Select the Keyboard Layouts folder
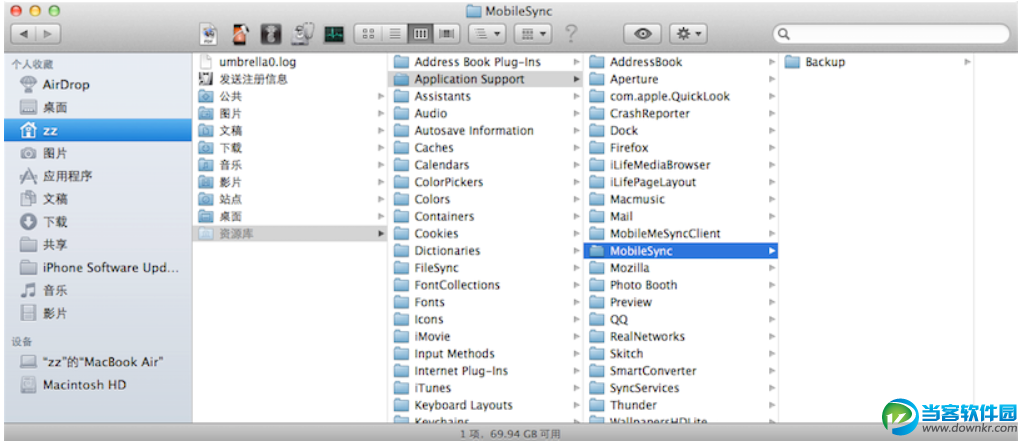Image resolution: width=1018 pixels, height=442 pixels. coord(486,405)
